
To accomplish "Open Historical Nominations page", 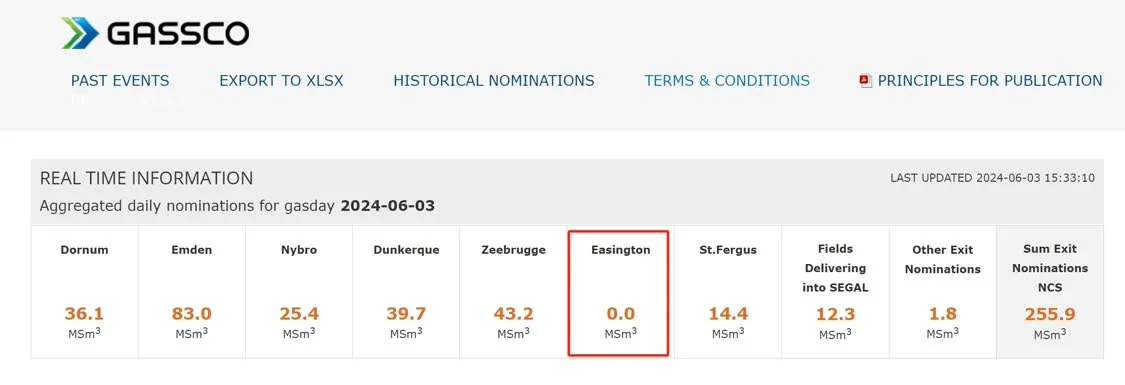I will coord(494,81).
